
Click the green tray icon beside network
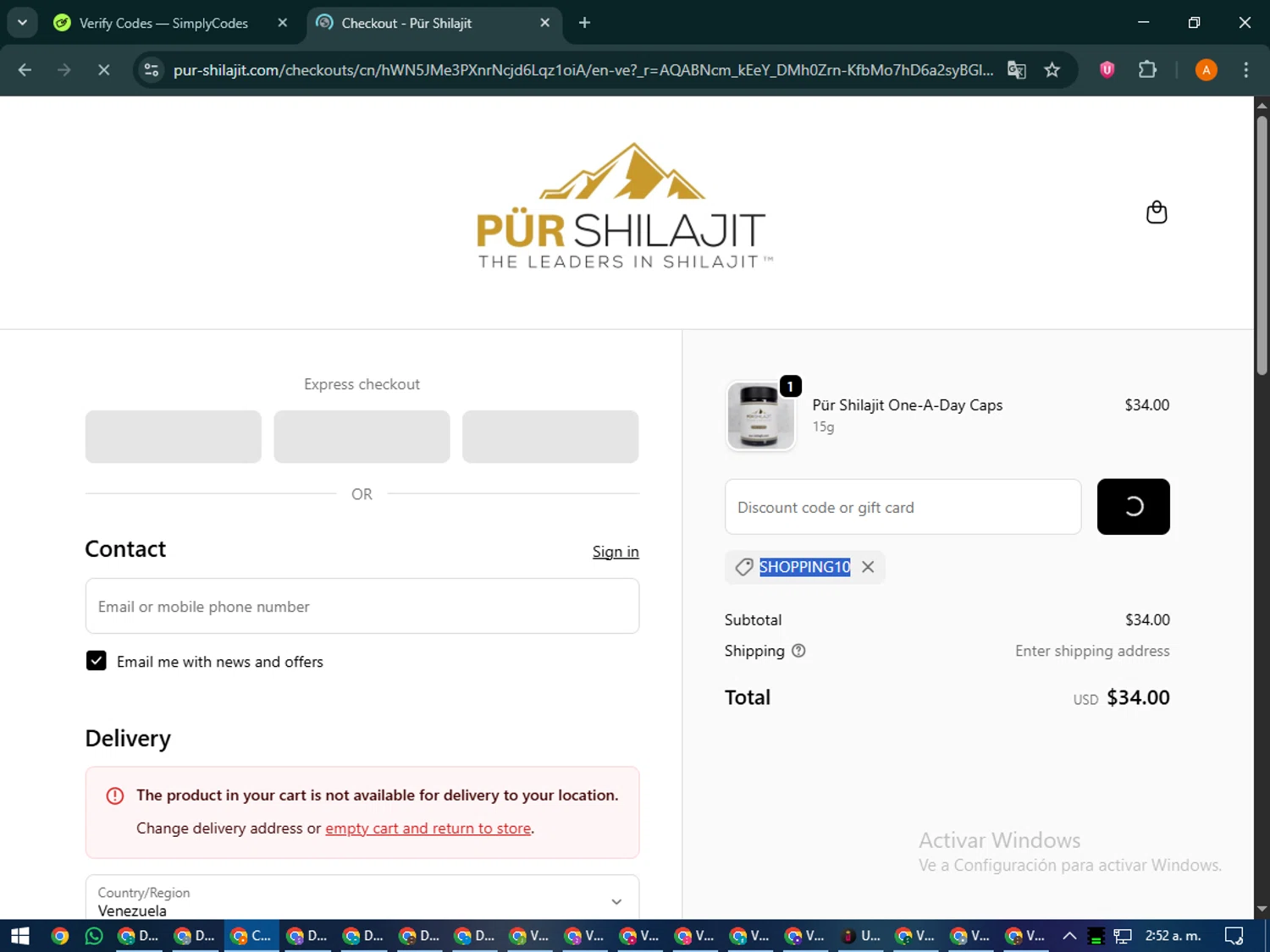pyautogui.click(x=1096, y=936)
